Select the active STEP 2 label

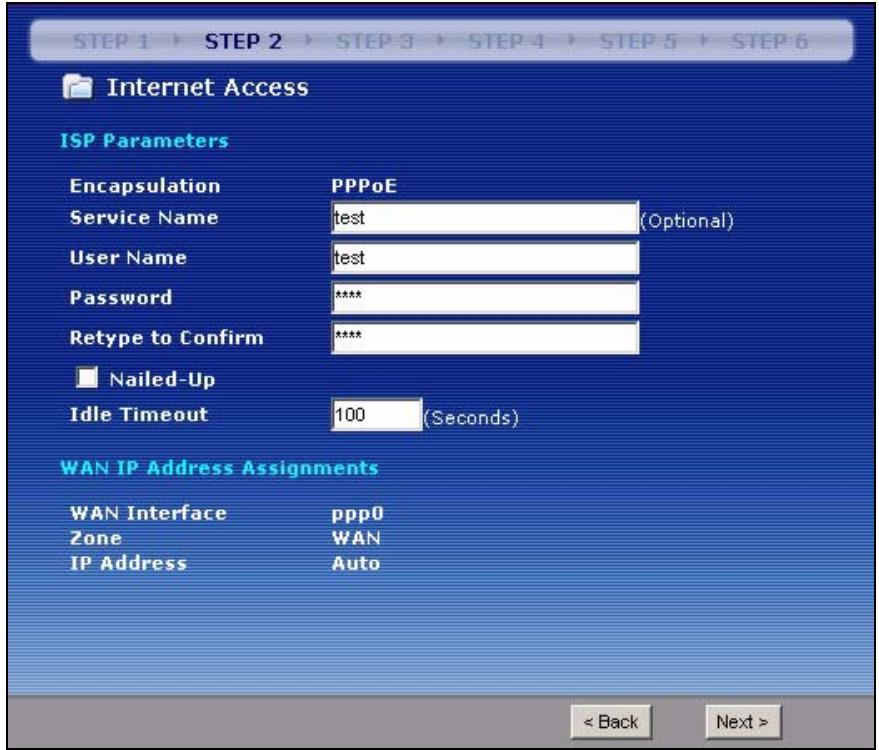pos(243,41)
